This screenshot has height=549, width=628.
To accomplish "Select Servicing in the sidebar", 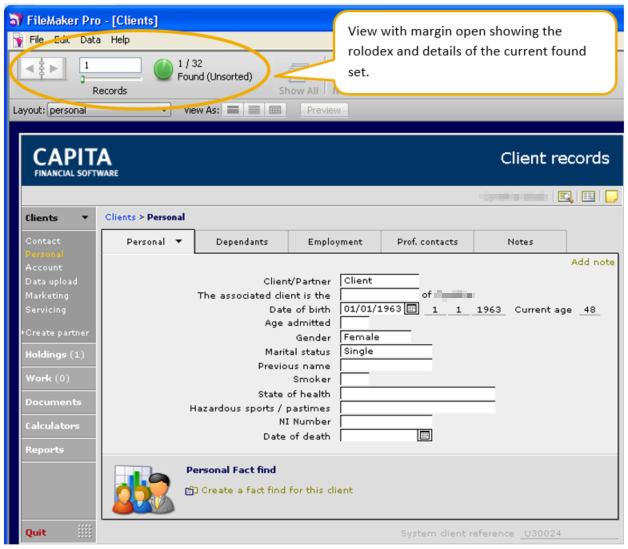I will pos(46,310).
